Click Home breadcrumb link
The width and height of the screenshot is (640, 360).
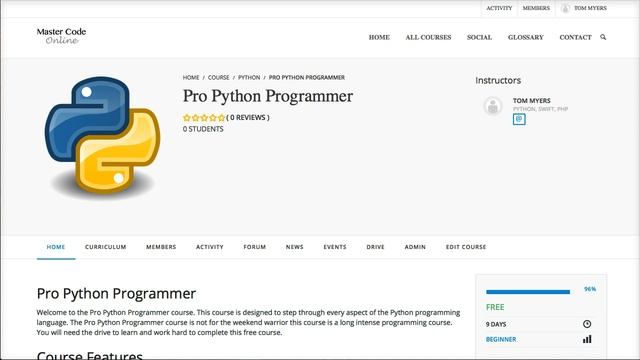(191, 78)
